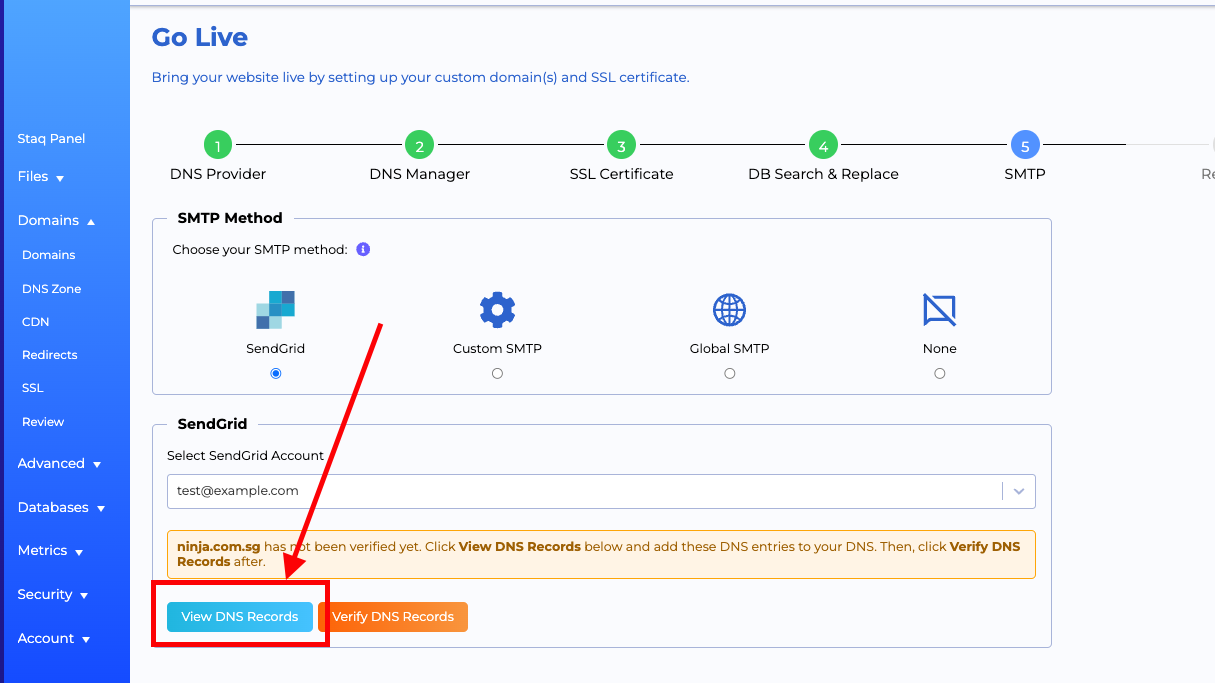Click the DNS Provider step label
The image size is (1215, 683).
[x=218, y=174]
